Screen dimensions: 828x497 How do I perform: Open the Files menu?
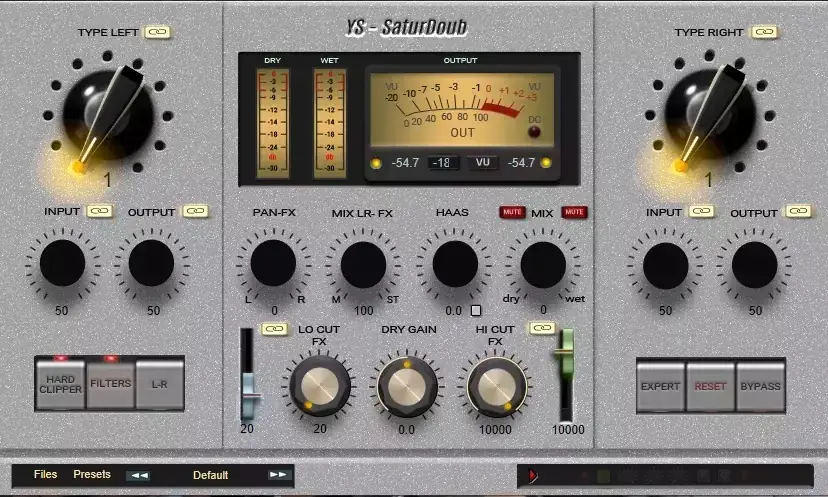(45, 475)
